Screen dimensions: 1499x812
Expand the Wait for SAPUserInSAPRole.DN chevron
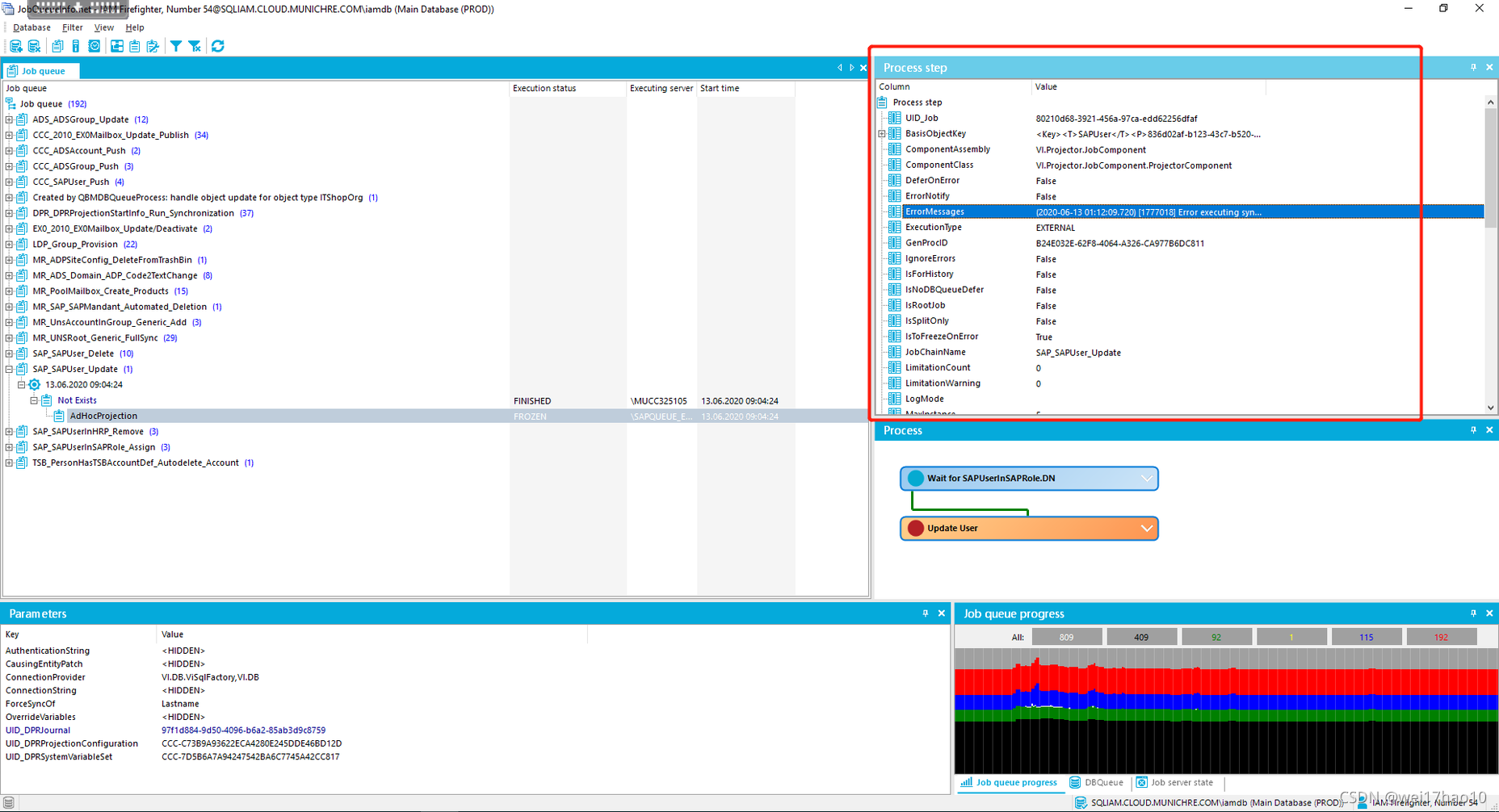(1146, 478)
